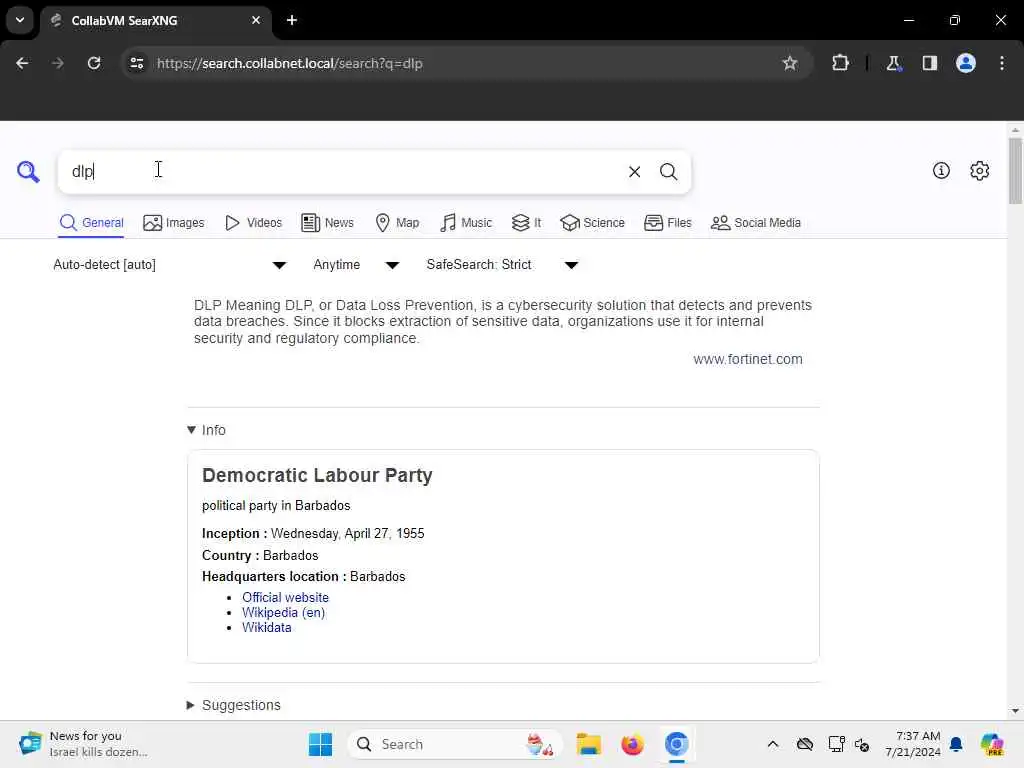Open the Anytime time range dropdown
1024x768 pixels.
pyautogui.click(x=356, y=264)
